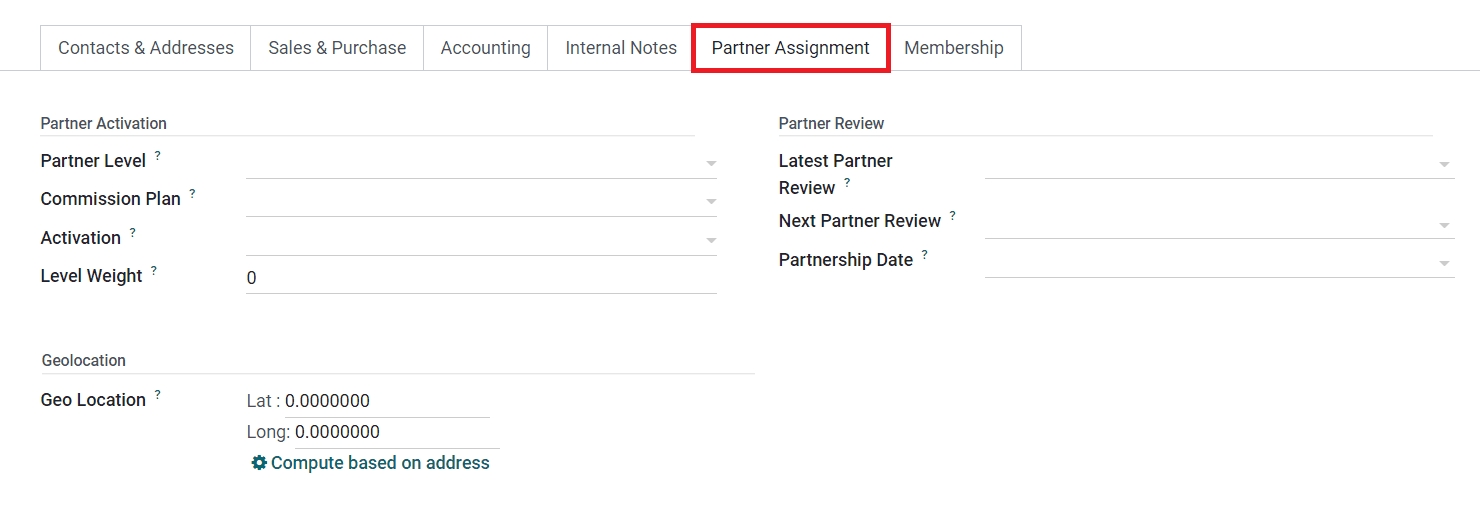The height and width of the screenshot is (508, 1480).
Task: Switch to the Contacts & Addresses tab
Action: click(x=146, y=48)
